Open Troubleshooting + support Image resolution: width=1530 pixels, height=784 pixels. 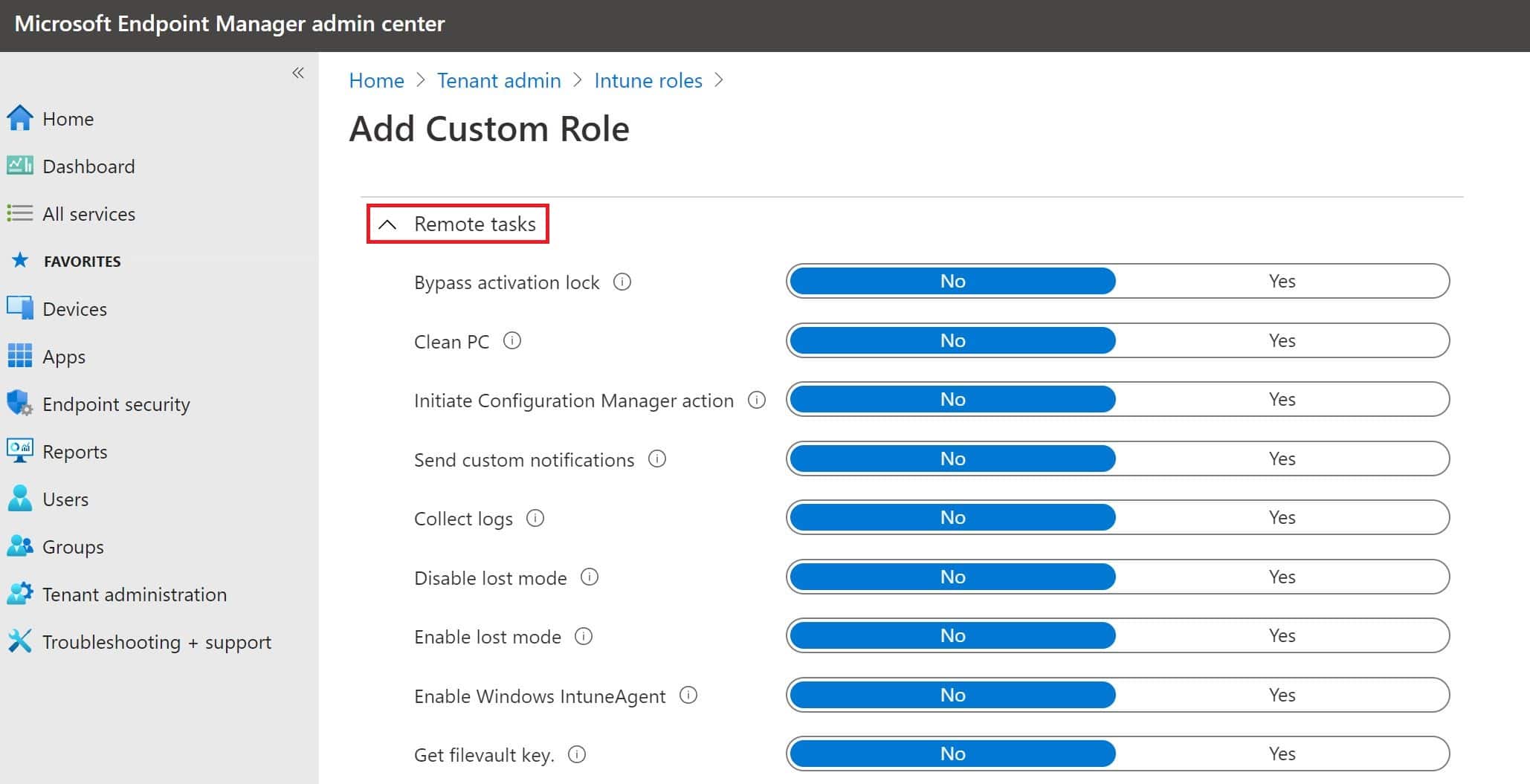pos(157,641)
